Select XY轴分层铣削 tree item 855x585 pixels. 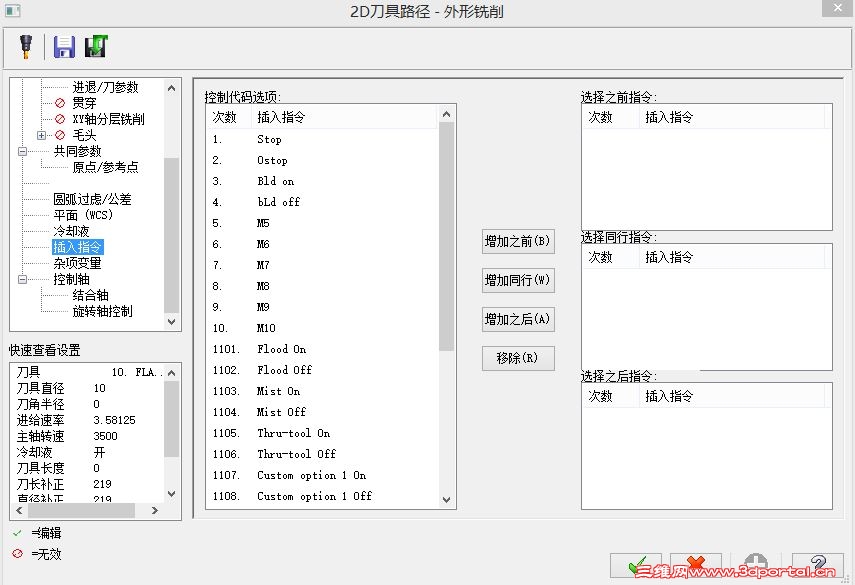[x=109, y=119]
